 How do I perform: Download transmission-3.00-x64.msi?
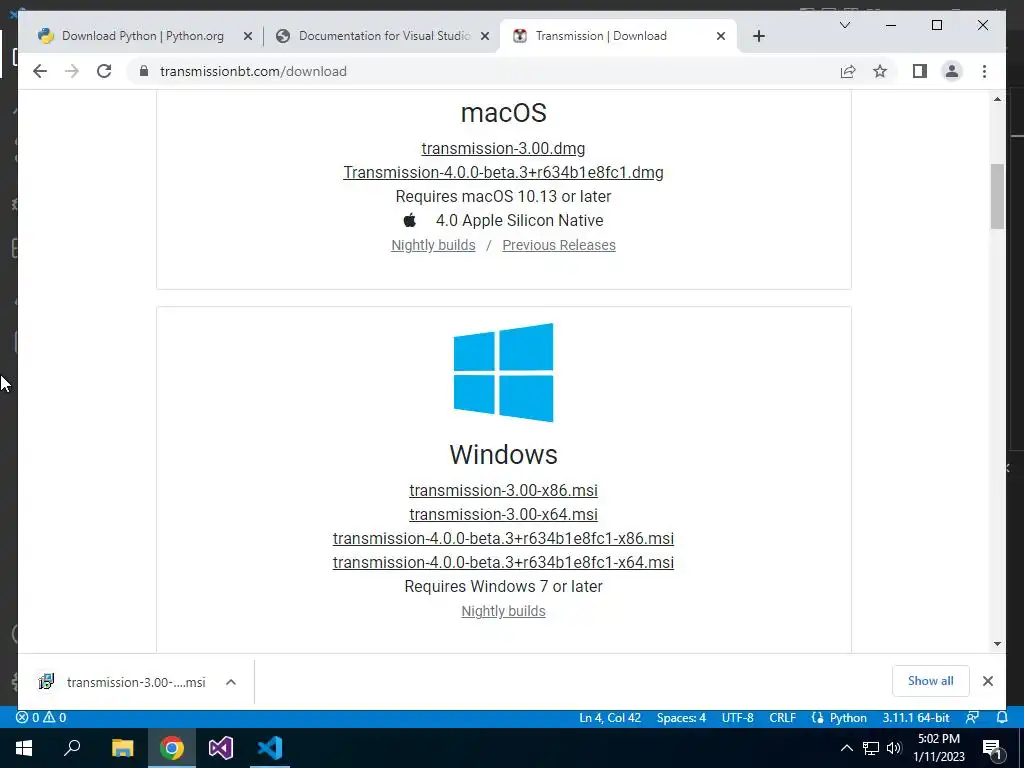tap(503, 515)
